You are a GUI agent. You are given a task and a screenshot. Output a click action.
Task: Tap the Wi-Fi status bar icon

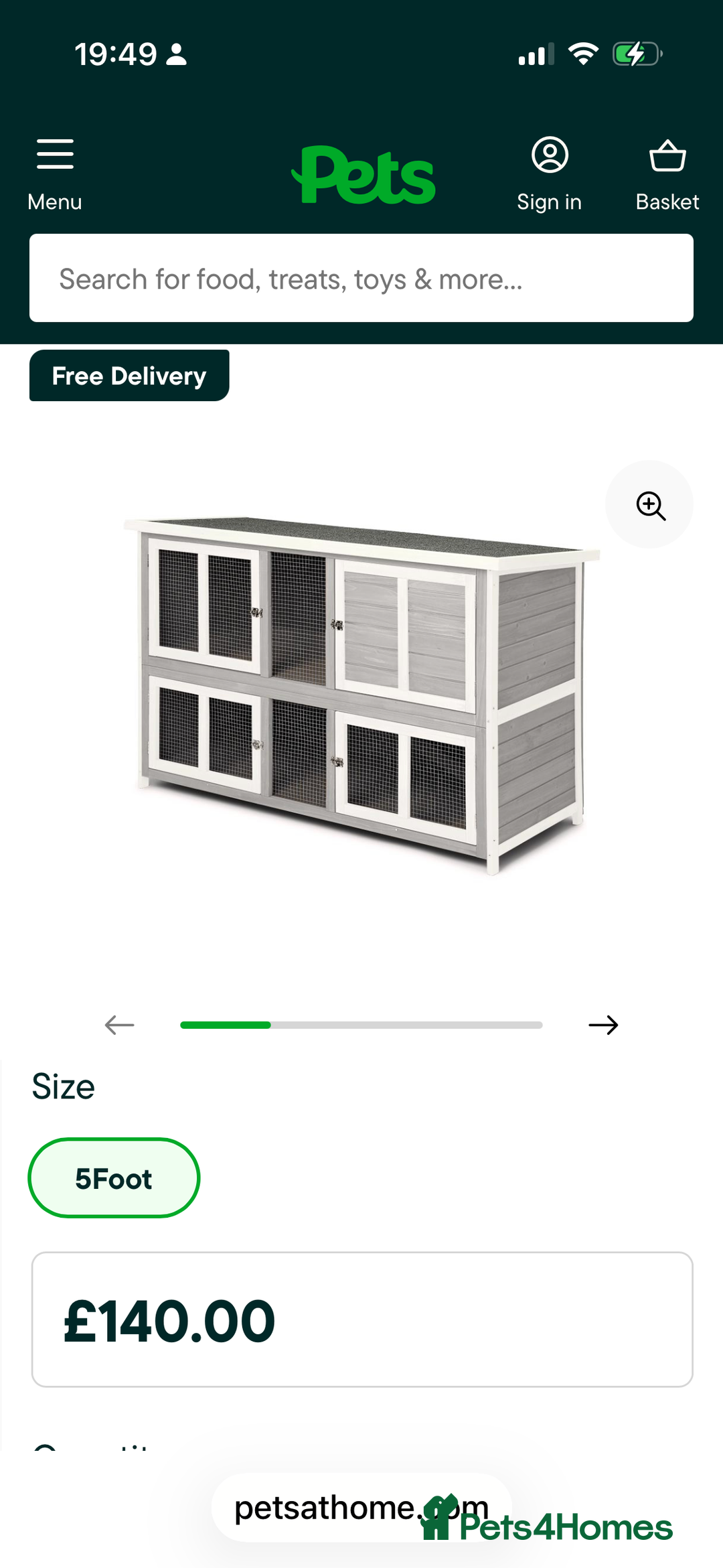[x=583, y=54]
